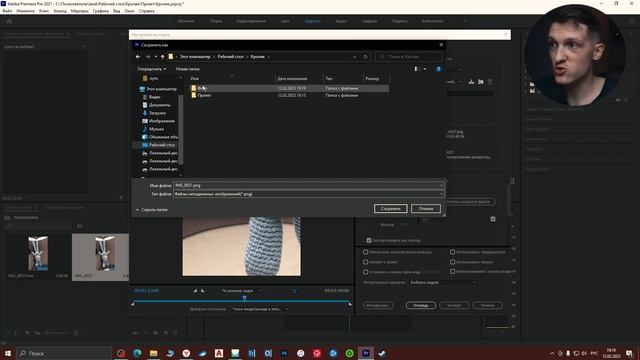Go up one folder level in Save dialog
Viewport: 640px width, 360px height.
coord(162,57)
